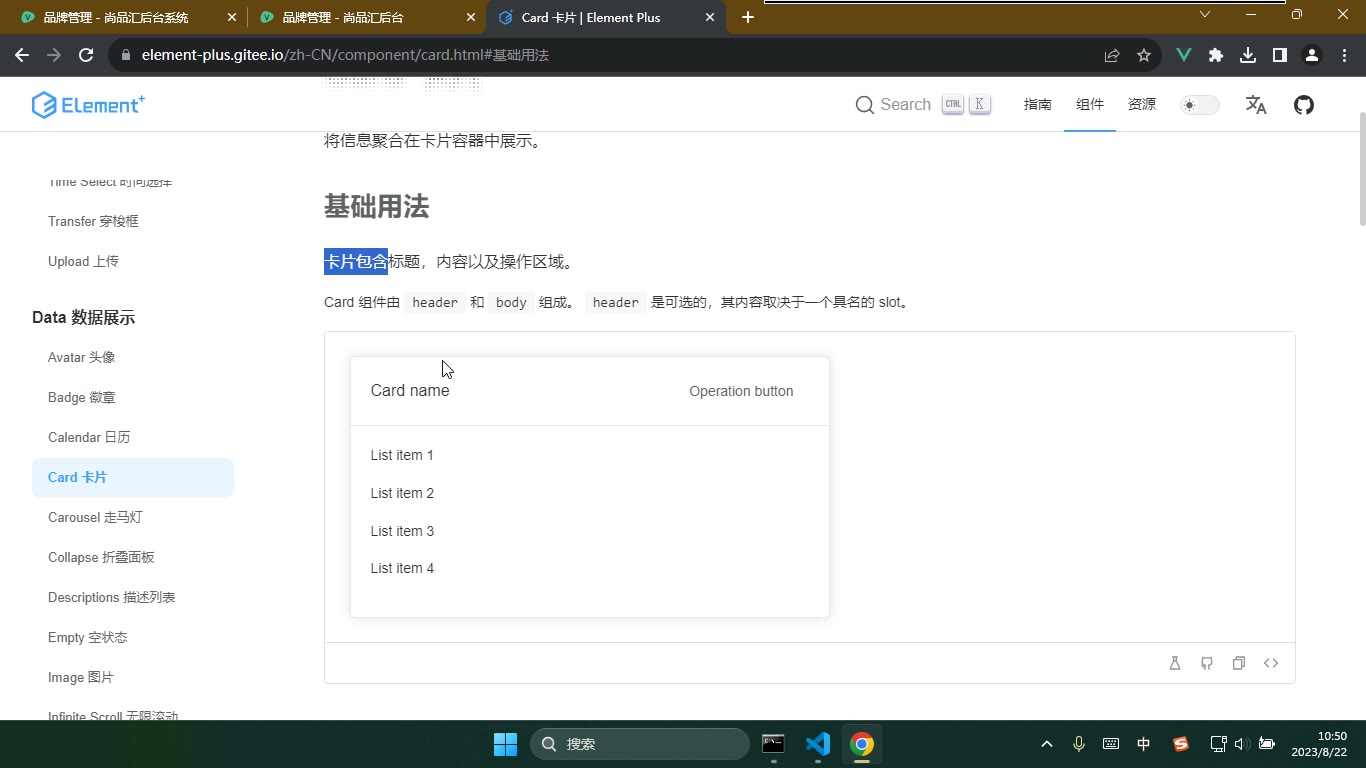Share this page from the address bar
1366x768 pixels.
[1112, 55]
